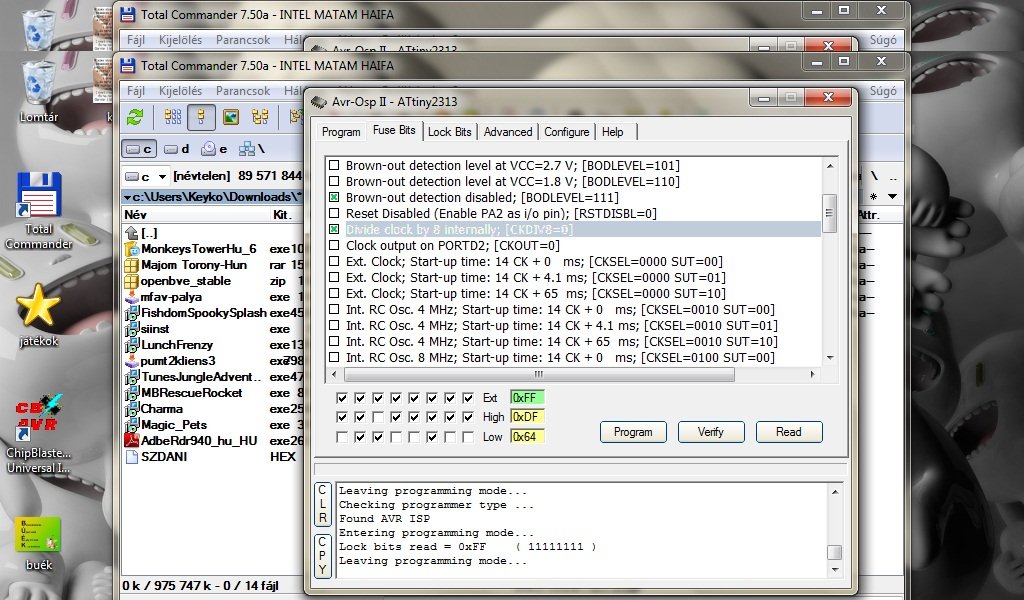Check Ext. Clock 14 CK + 0 ms option
The height and width of the screenshot is (600, 1024).
pyautogui.click(x=334, y=261)
